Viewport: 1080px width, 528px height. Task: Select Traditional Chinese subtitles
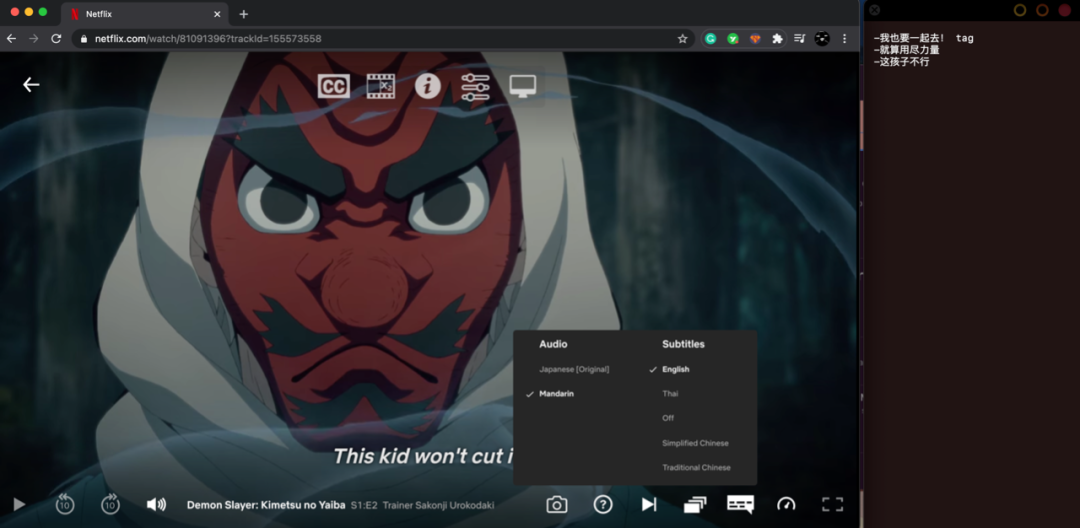[696, 467]
